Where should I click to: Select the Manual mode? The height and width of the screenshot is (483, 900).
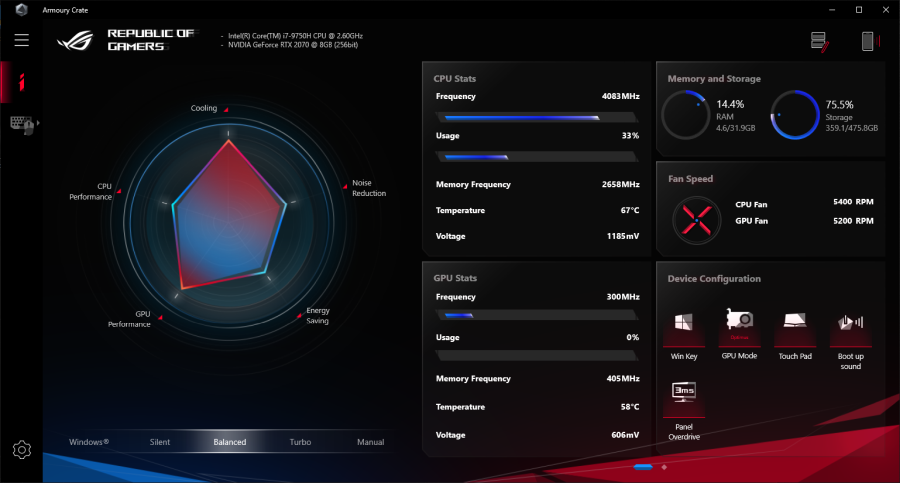(371, 442)
